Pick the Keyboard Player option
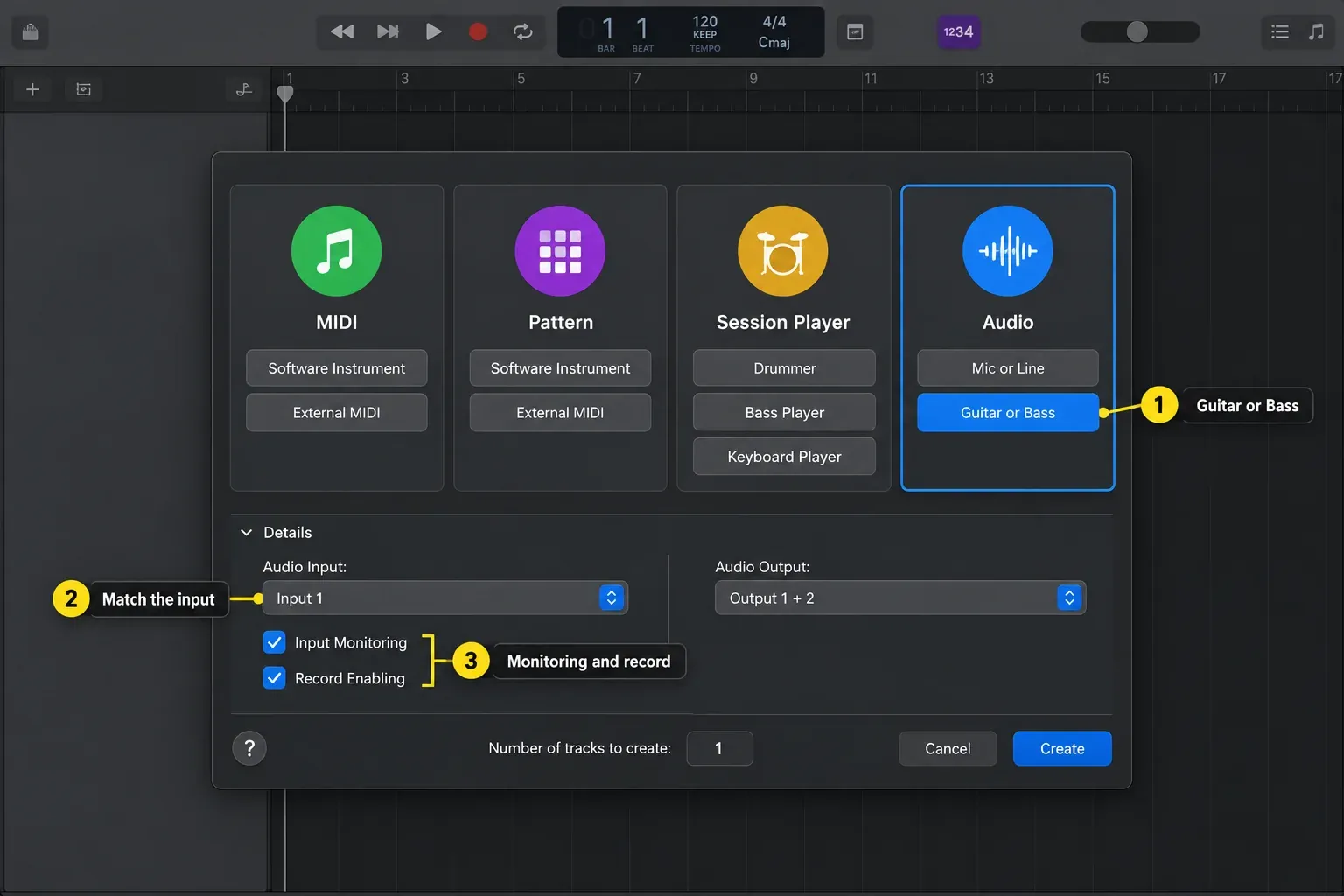Viewport: 1344px width, 896px height. click(784, 457)
